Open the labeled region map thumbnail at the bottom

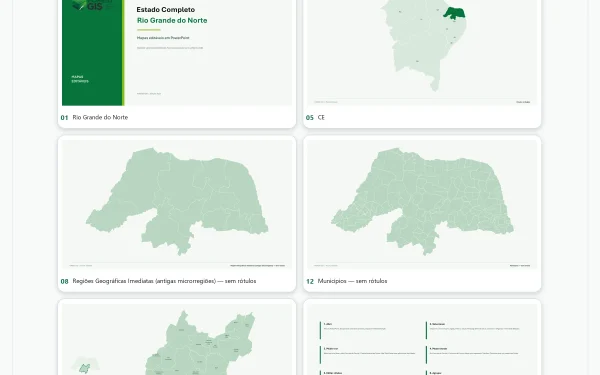(177, 339)
